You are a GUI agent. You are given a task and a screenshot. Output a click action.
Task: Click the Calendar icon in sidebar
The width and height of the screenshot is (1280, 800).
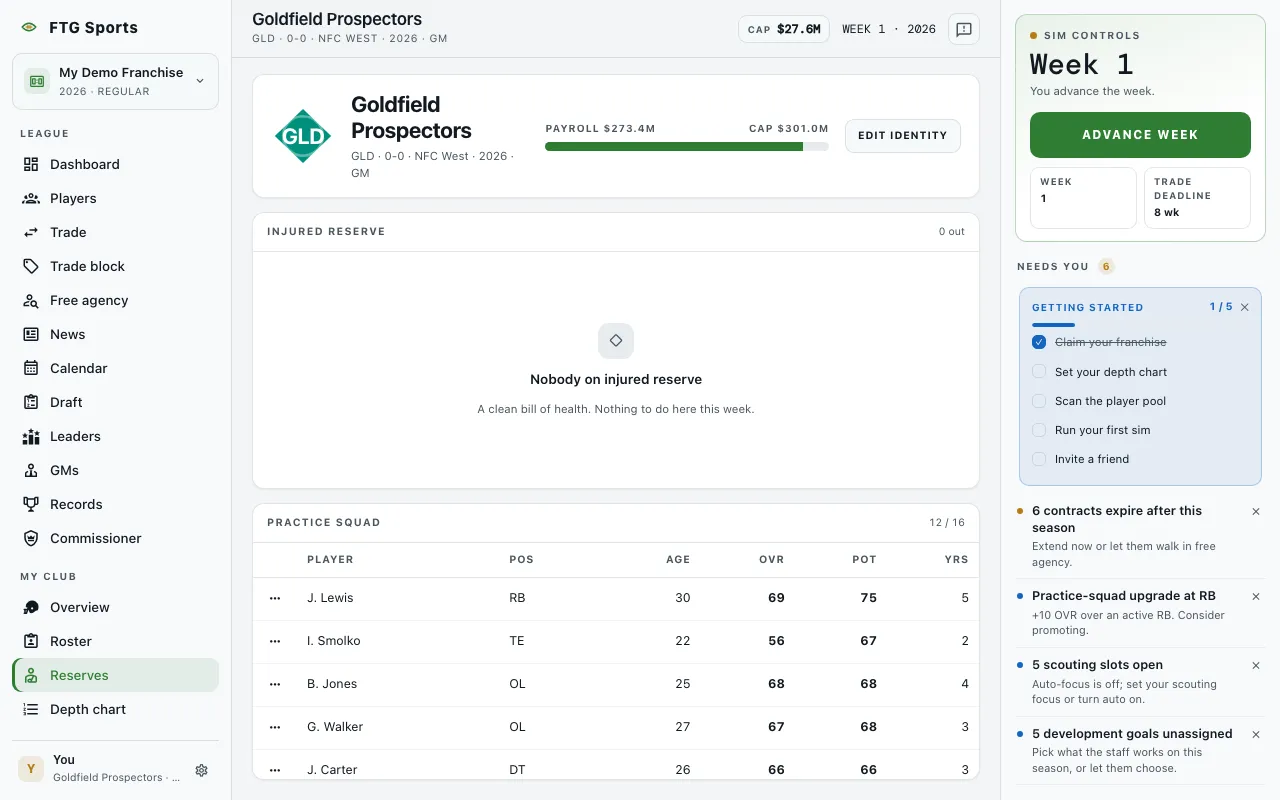31,368
